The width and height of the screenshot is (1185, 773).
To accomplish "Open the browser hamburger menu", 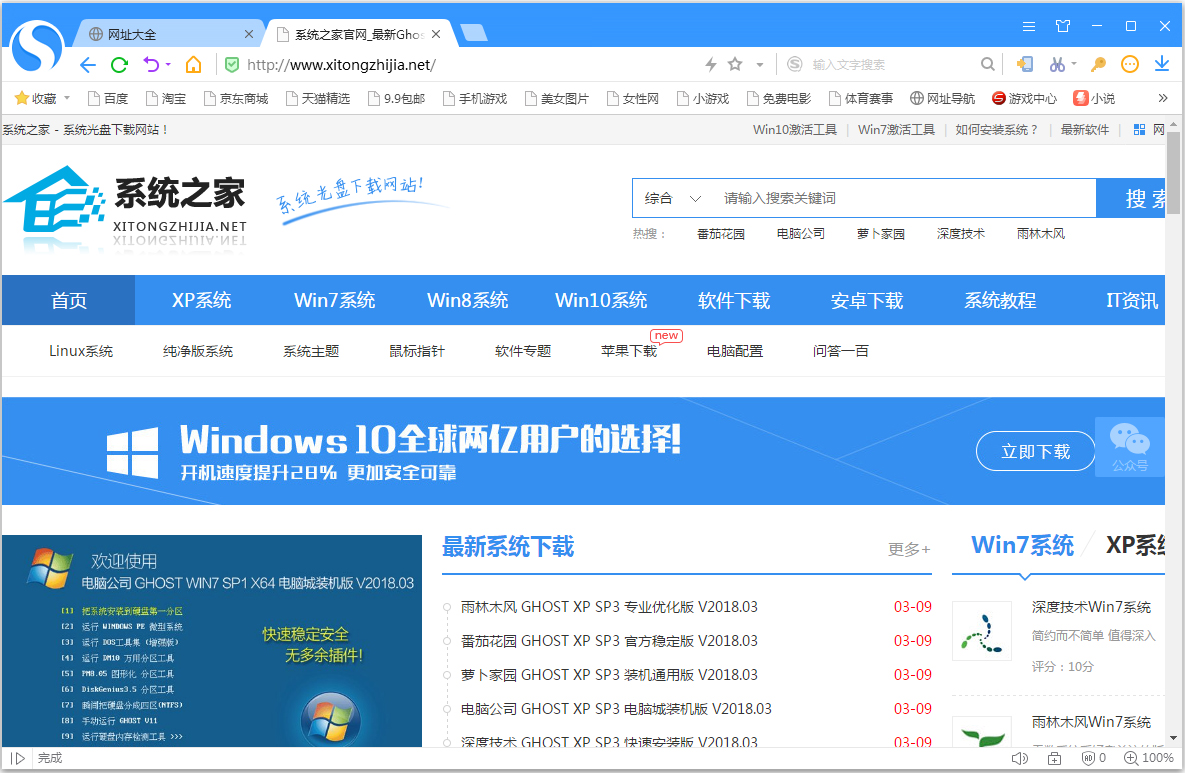I will click(x=1029, y=26).
